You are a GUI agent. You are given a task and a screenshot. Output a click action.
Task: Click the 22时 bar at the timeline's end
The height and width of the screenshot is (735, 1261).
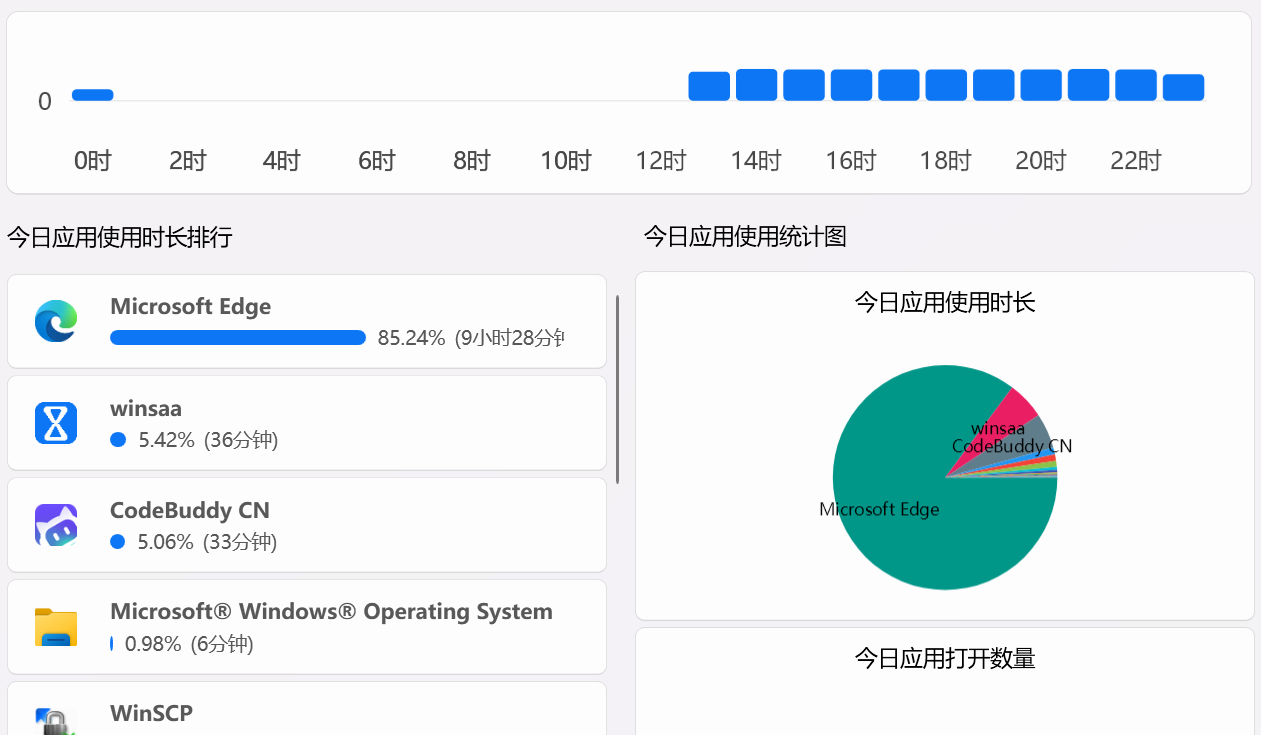coord(1135,86)
